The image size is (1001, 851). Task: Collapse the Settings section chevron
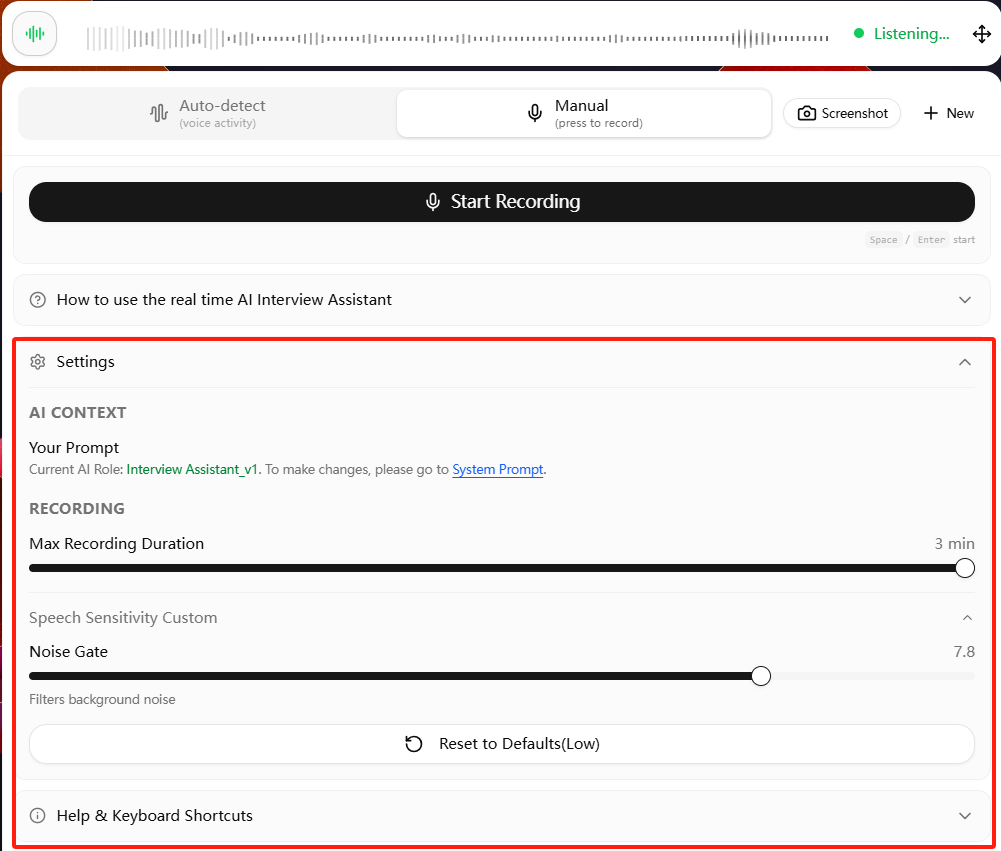(x=965, y=362)
